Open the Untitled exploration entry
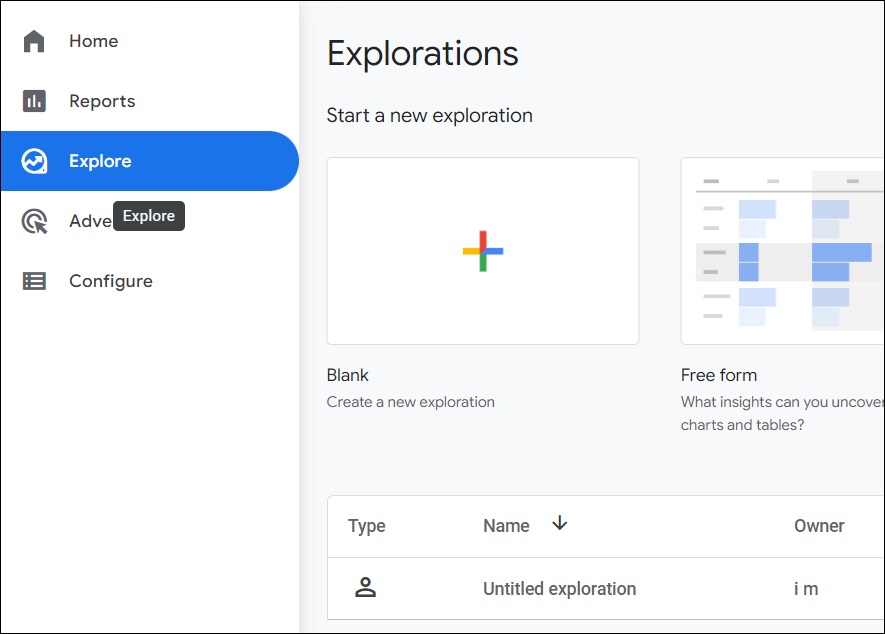 (x=559, y=589)
